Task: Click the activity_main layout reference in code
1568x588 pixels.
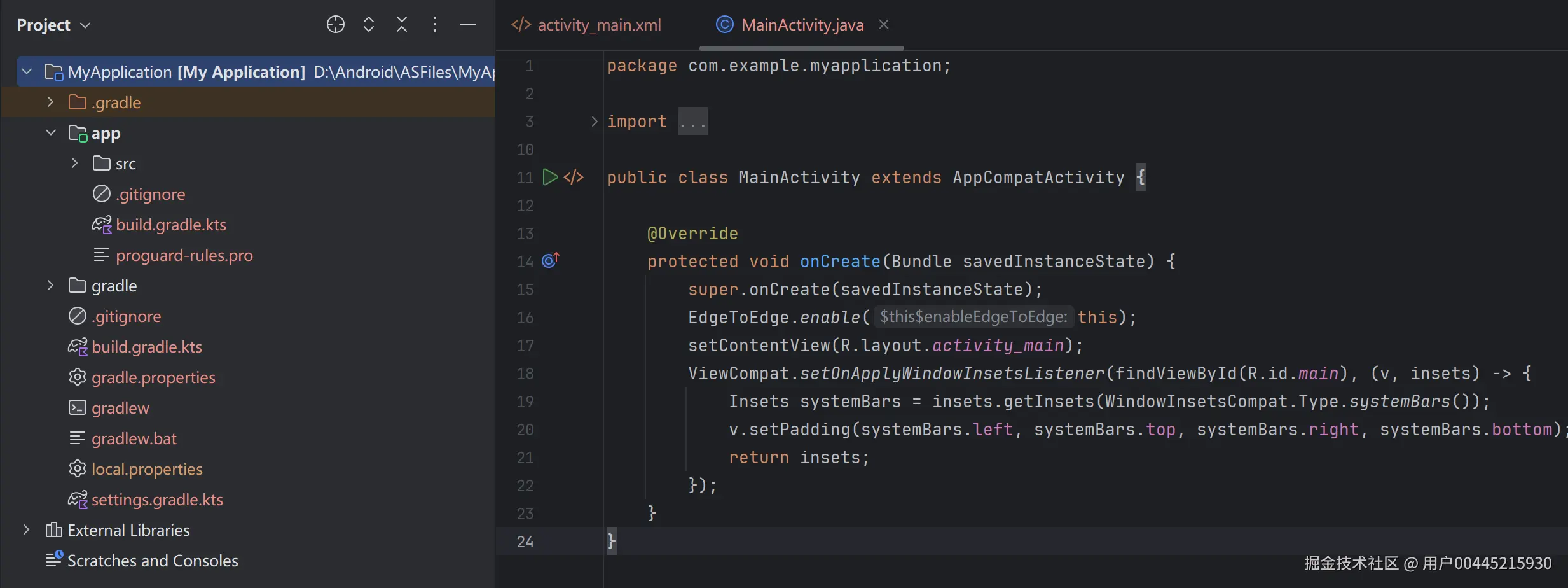Action: point(998,346)
